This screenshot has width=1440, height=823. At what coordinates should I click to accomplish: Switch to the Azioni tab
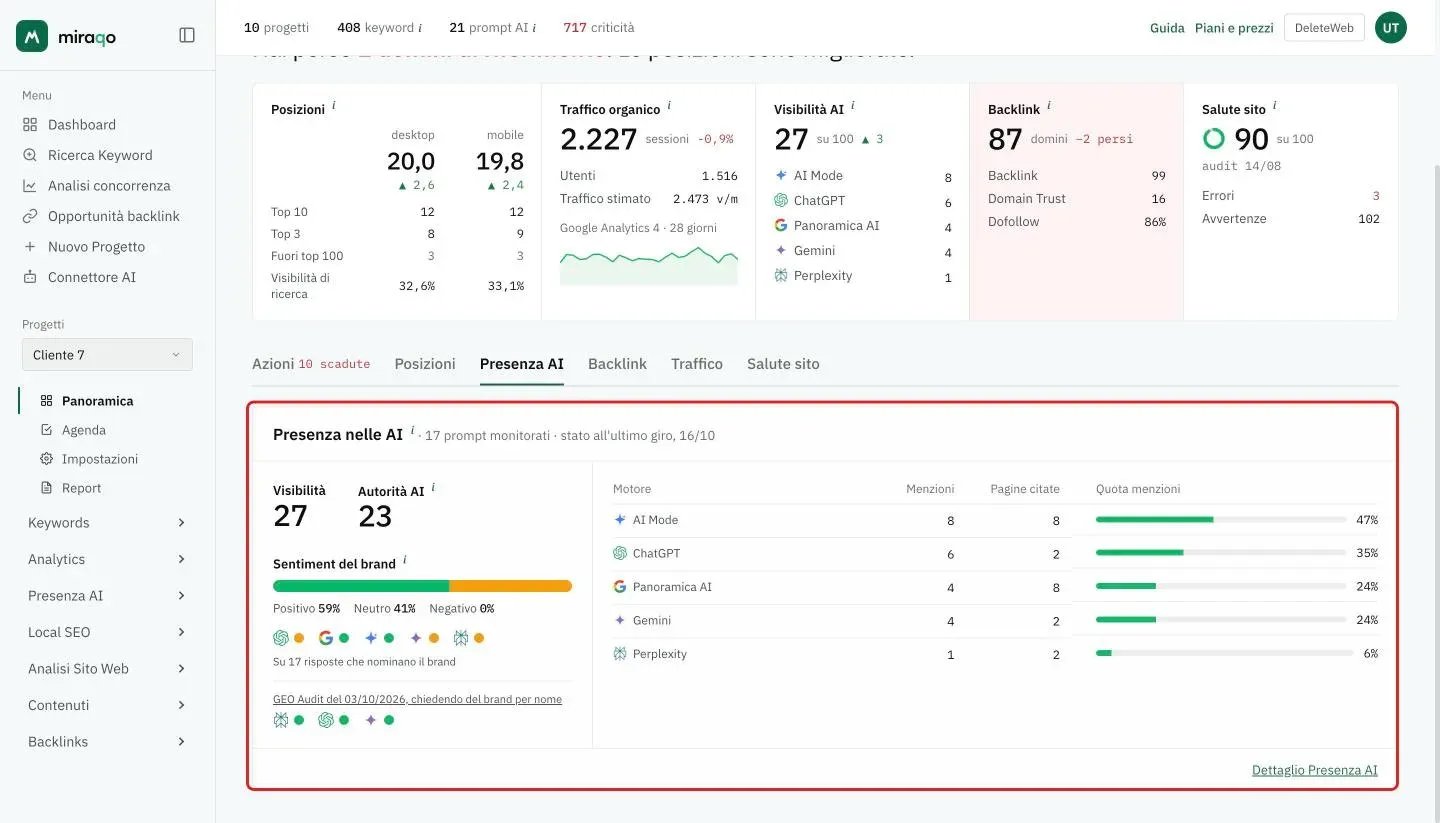311,364
